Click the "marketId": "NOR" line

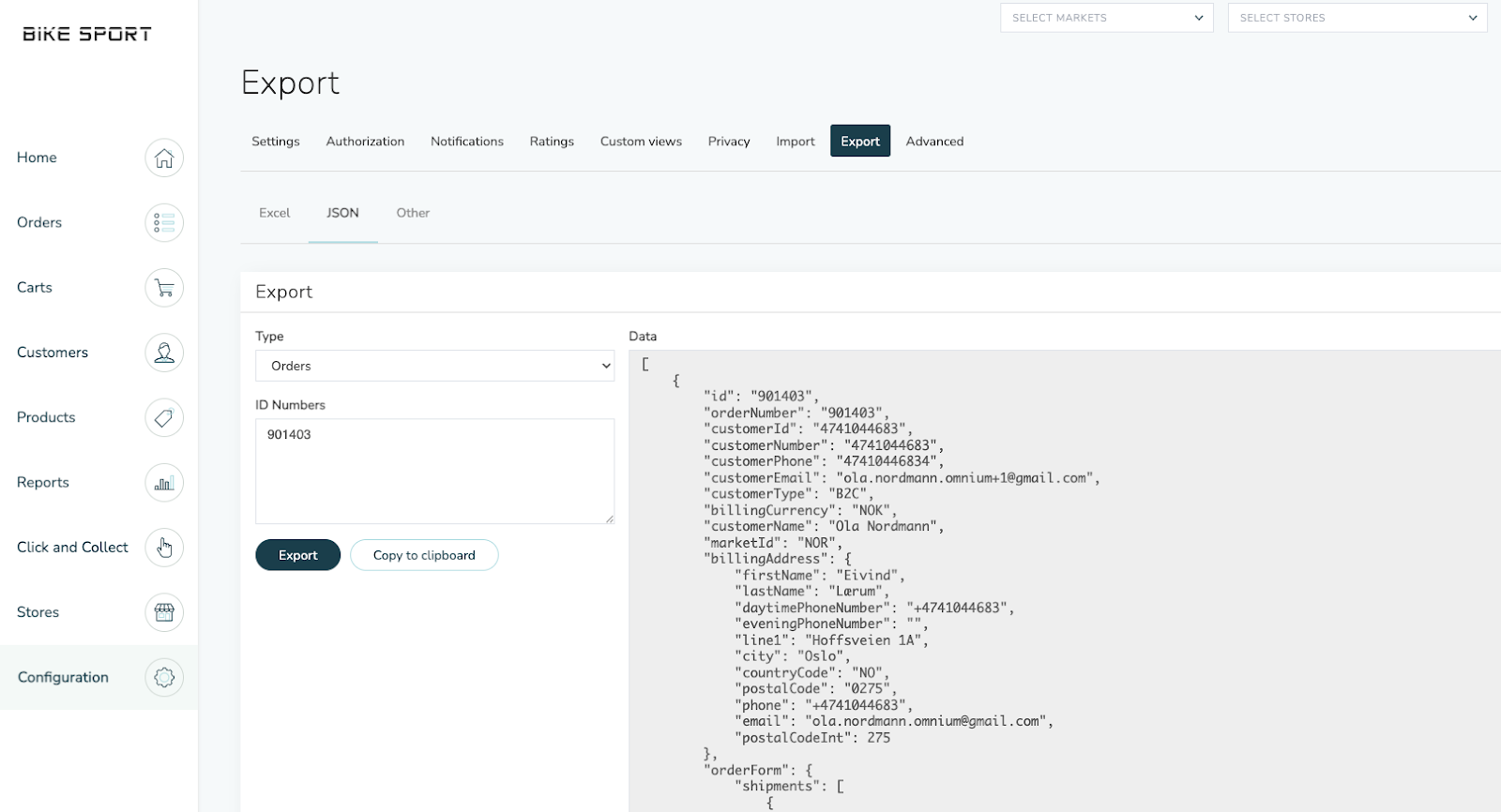773,543
